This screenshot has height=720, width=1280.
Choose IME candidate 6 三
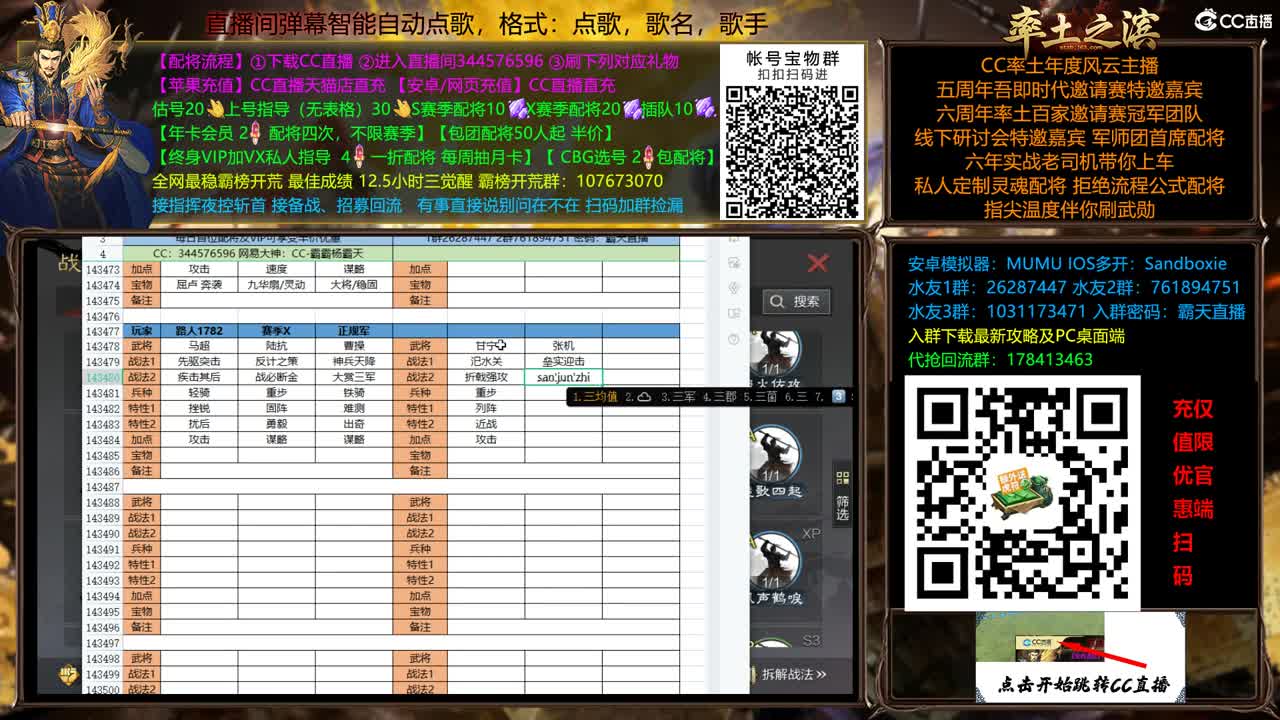[x=796, y=397]
